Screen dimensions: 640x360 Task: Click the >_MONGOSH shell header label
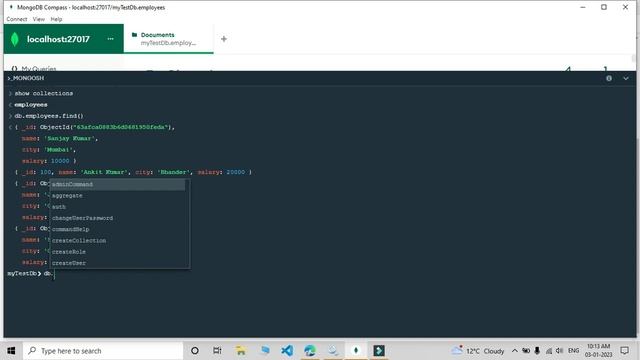26,78
